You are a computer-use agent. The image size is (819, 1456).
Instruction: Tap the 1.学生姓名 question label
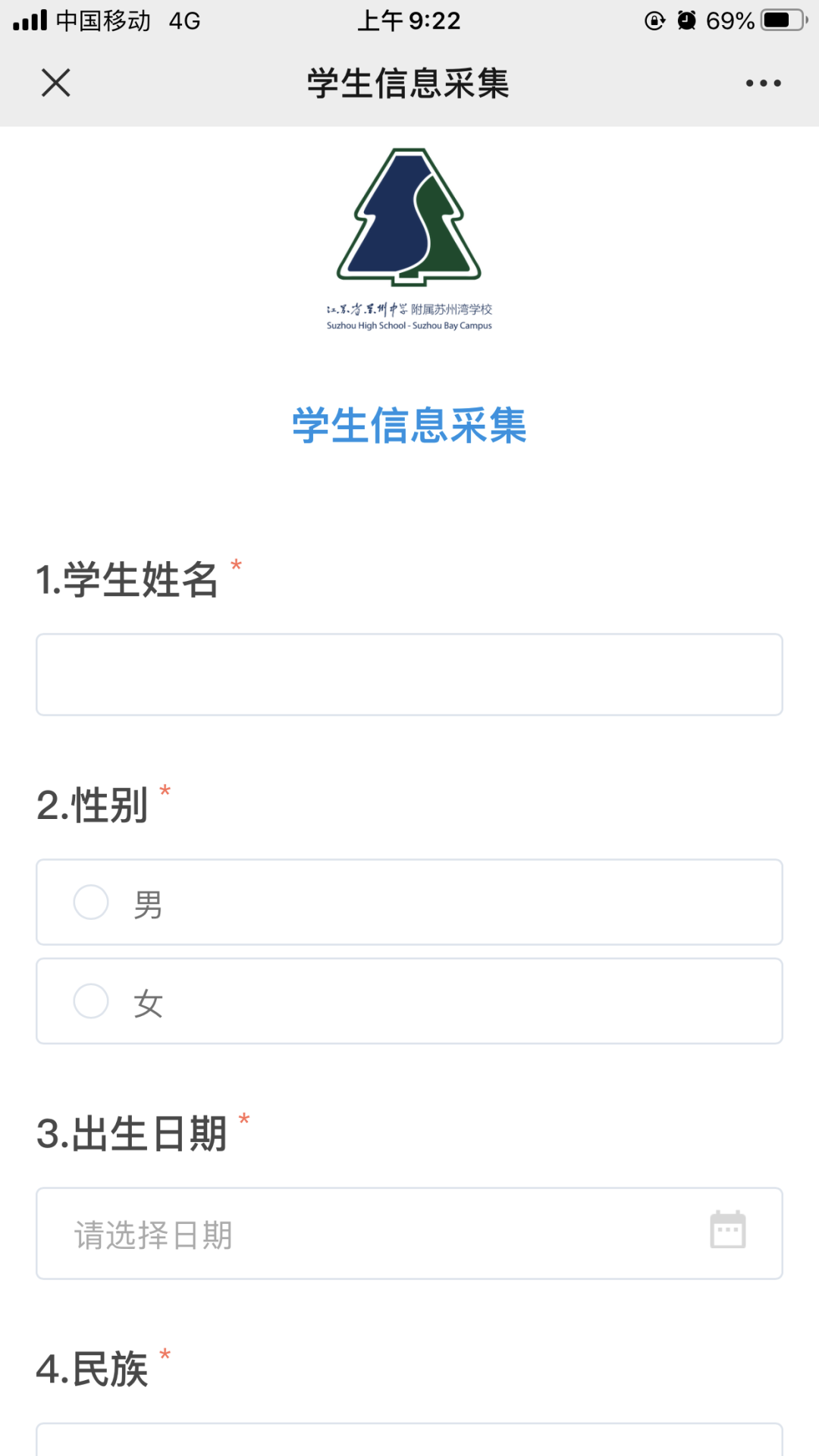tap(127, 579)
